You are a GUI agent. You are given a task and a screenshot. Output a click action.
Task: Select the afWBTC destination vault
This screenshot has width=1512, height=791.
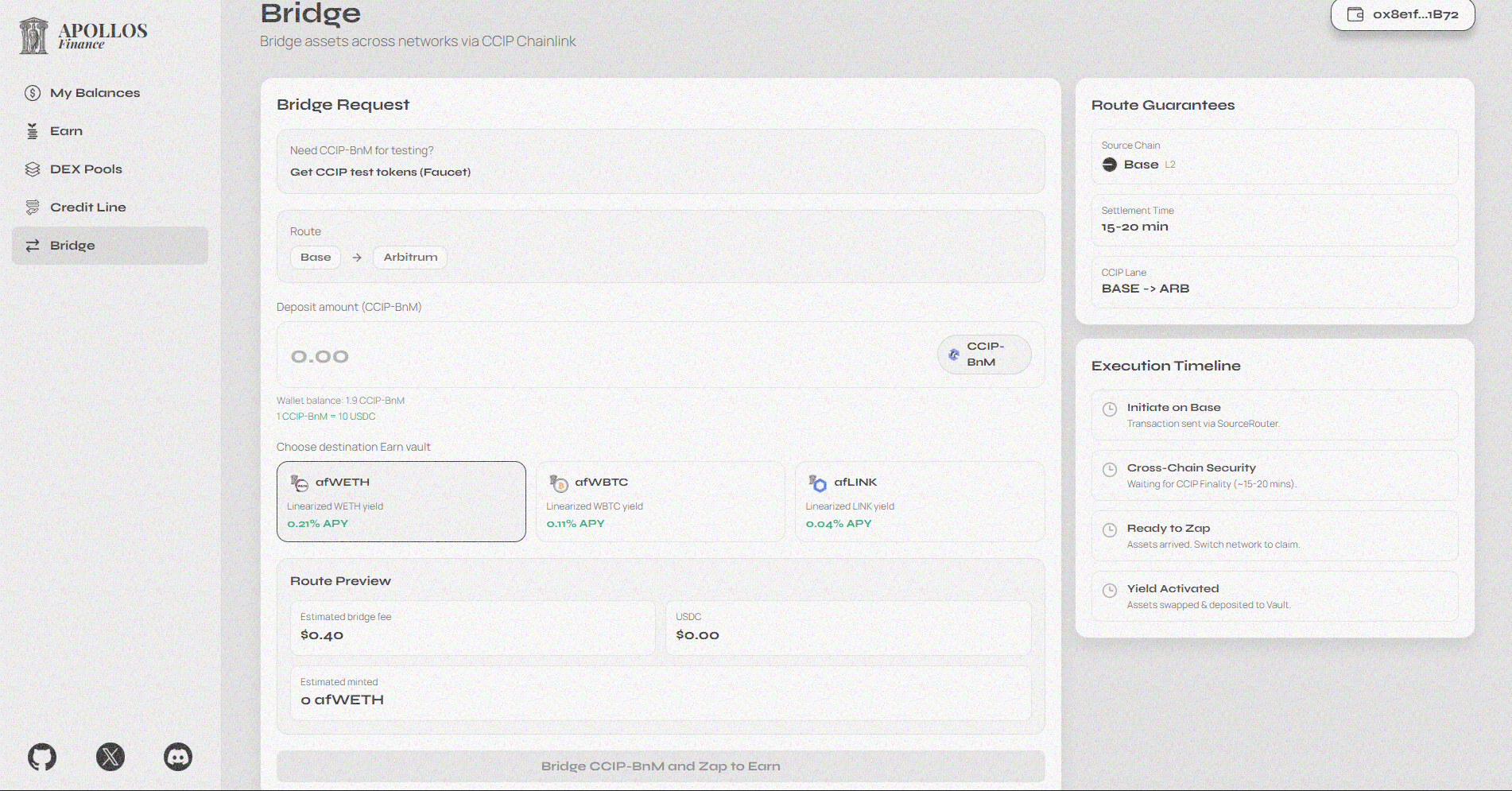coord(660,502)
